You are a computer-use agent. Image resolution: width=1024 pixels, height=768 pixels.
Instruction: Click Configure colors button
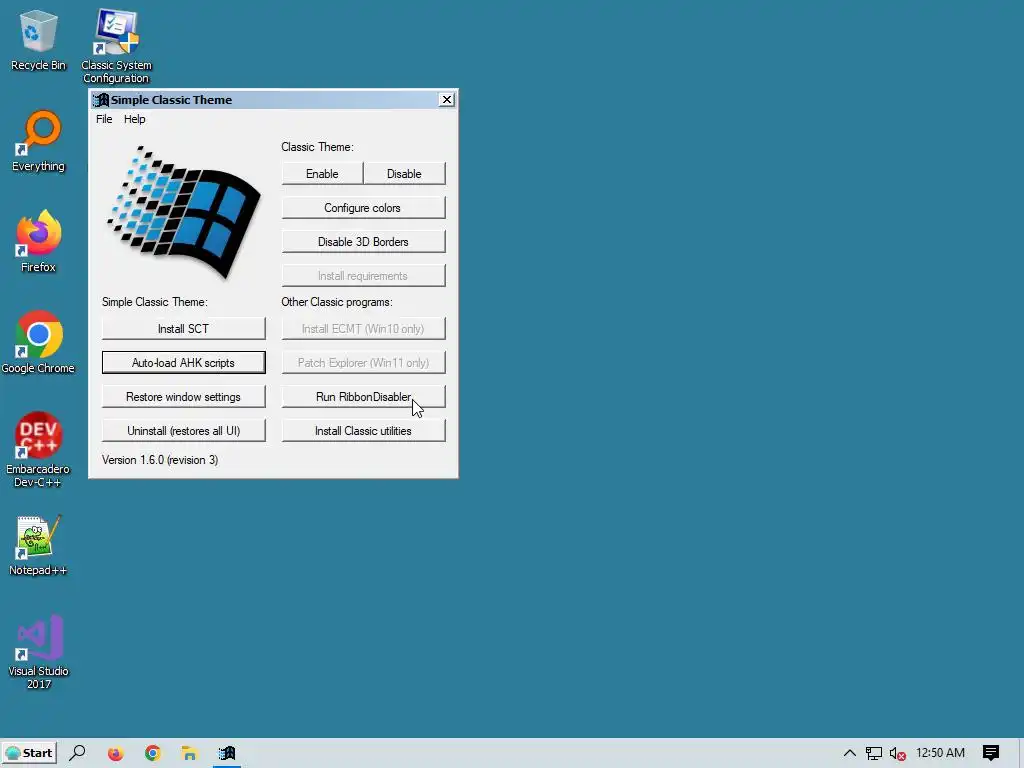(x=363, y=208)
